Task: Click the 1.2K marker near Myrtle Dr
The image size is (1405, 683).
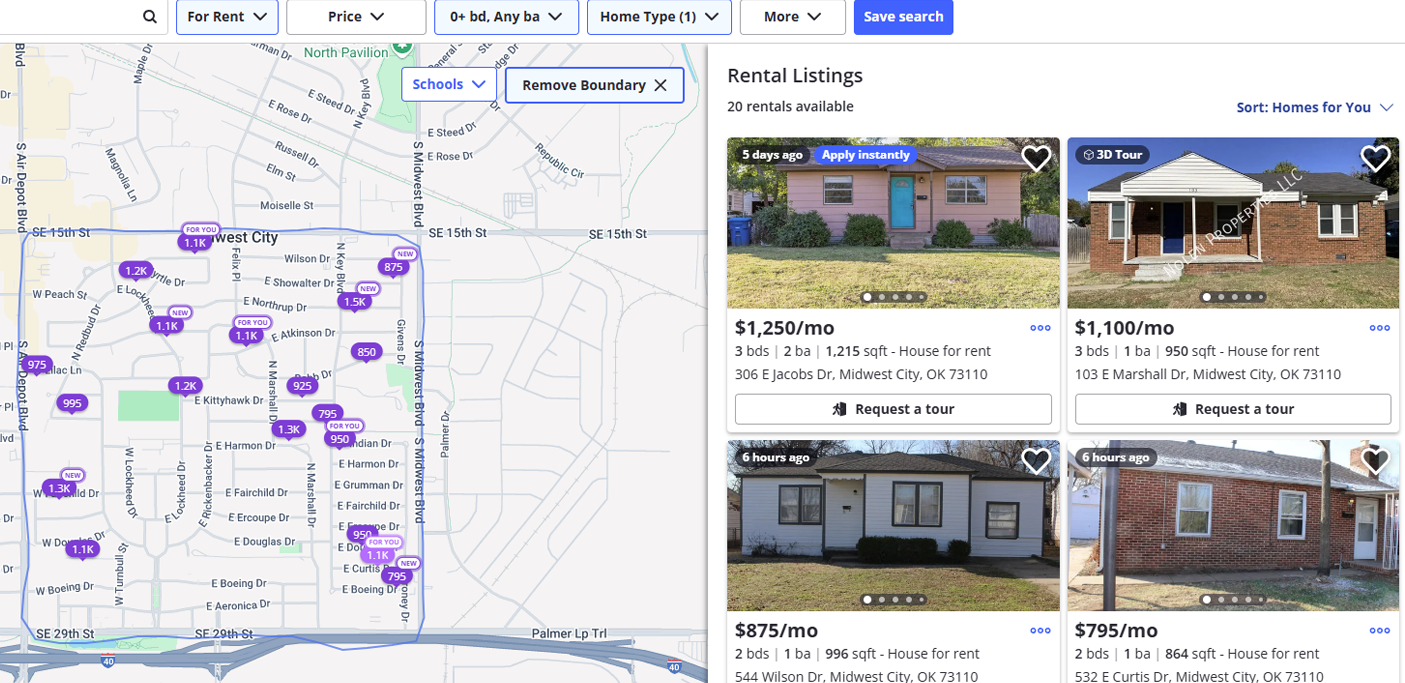Action: (x=135, y=270)
